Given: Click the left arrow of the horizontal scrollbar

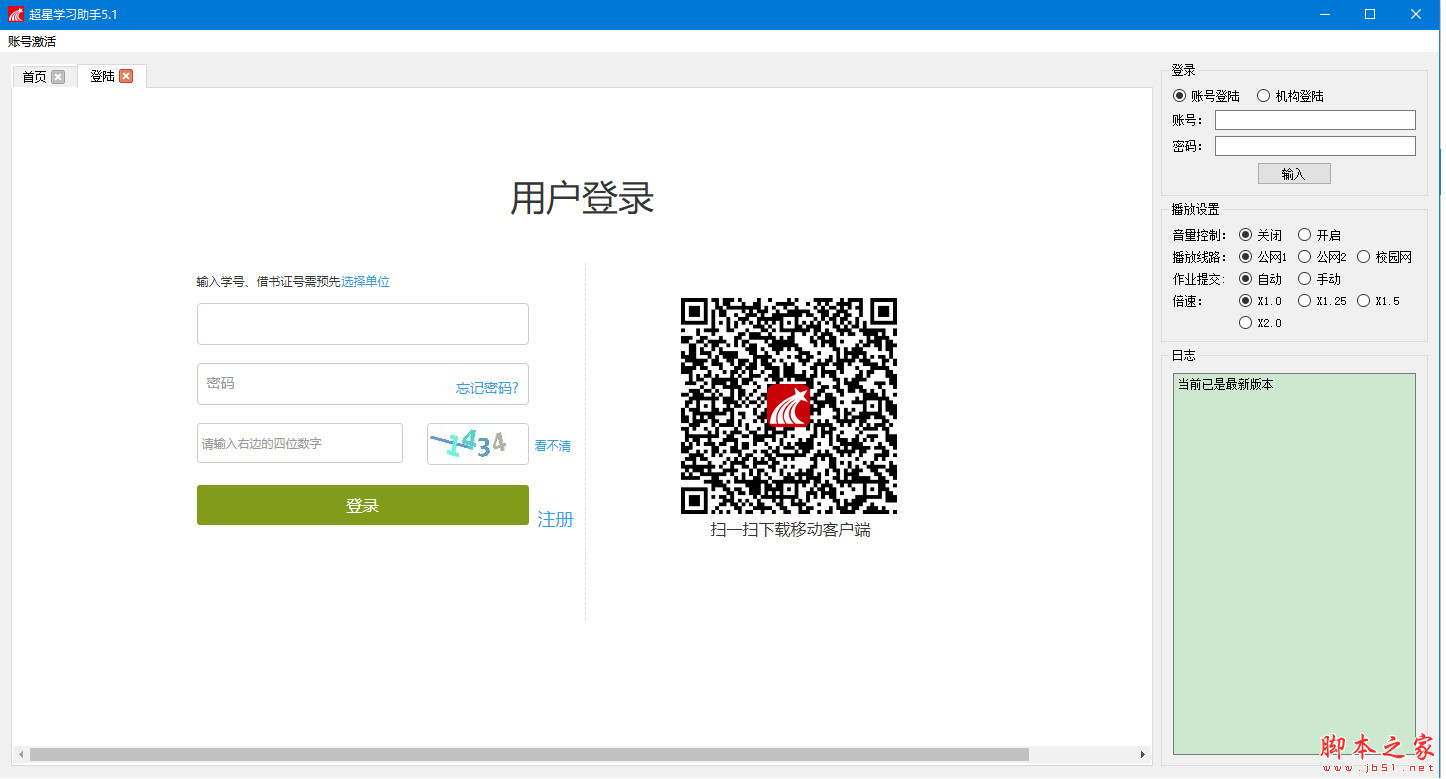Looking at the screenshot, I should [x=20, y=754].
